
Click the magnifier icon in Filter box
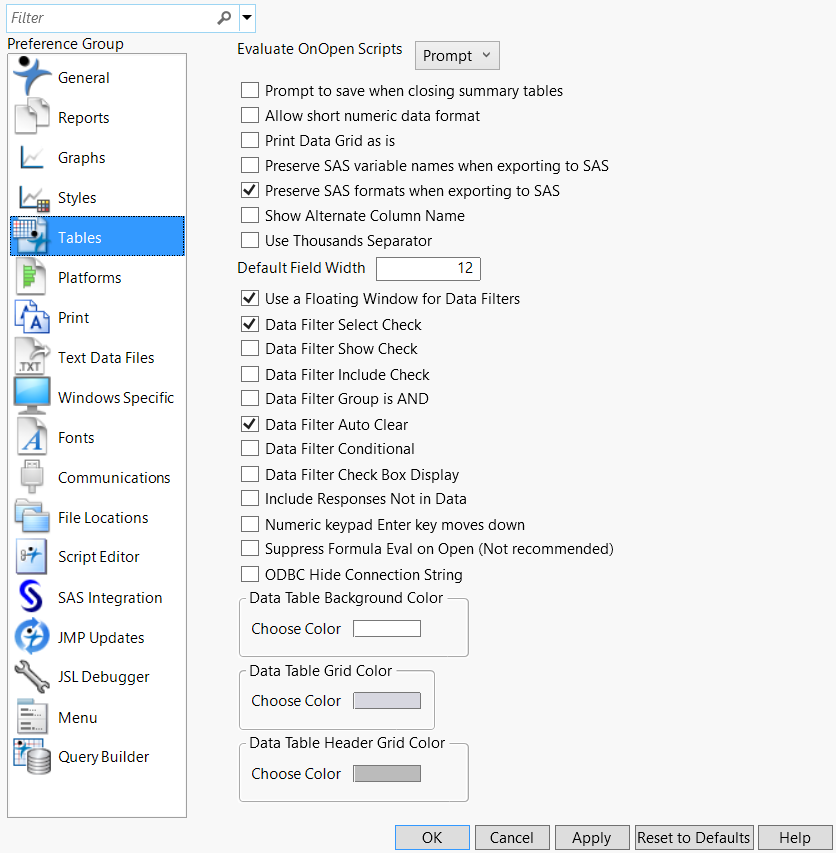[224, 18]
